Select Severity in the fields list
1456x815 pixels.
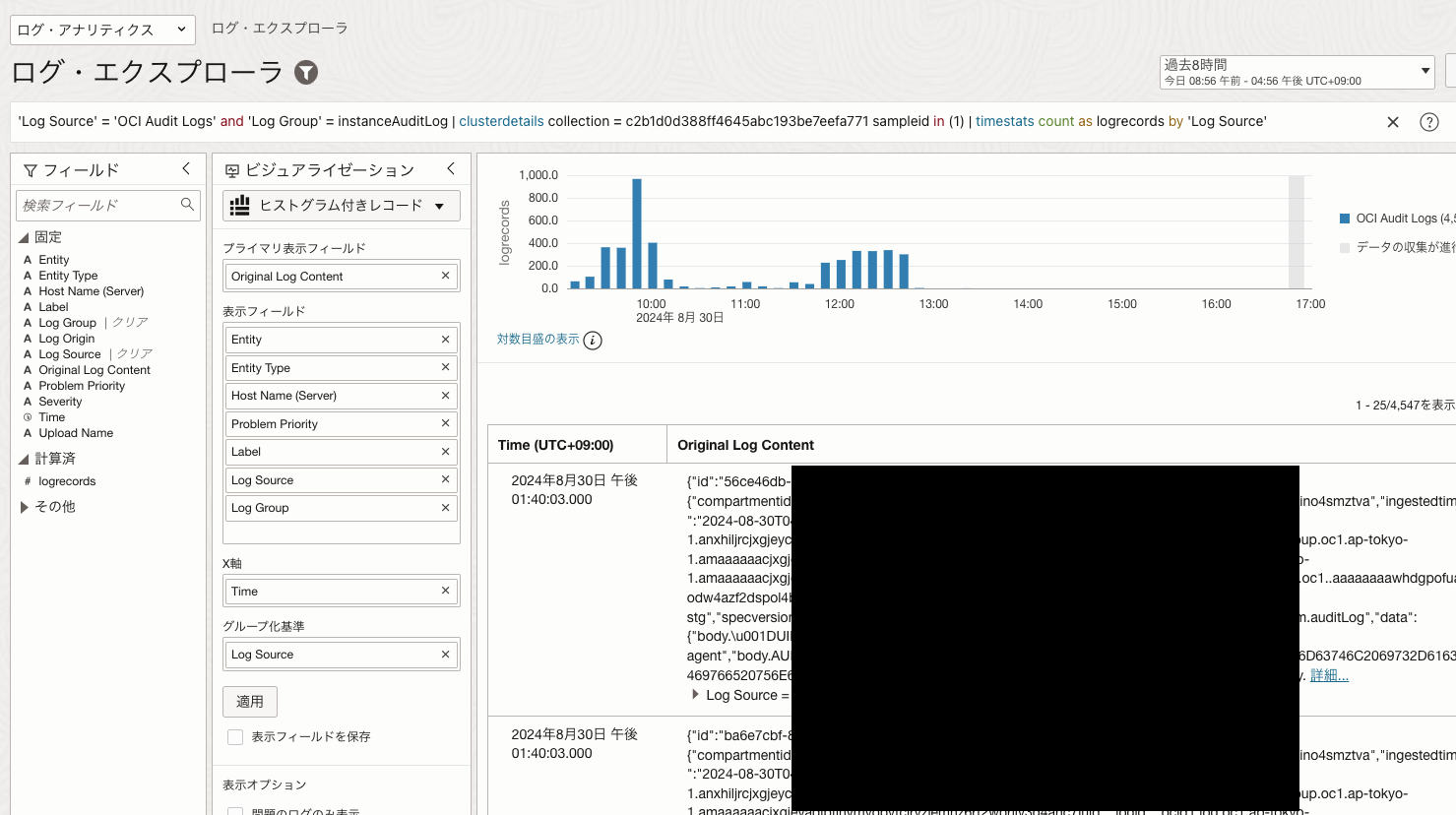[60, 402]
